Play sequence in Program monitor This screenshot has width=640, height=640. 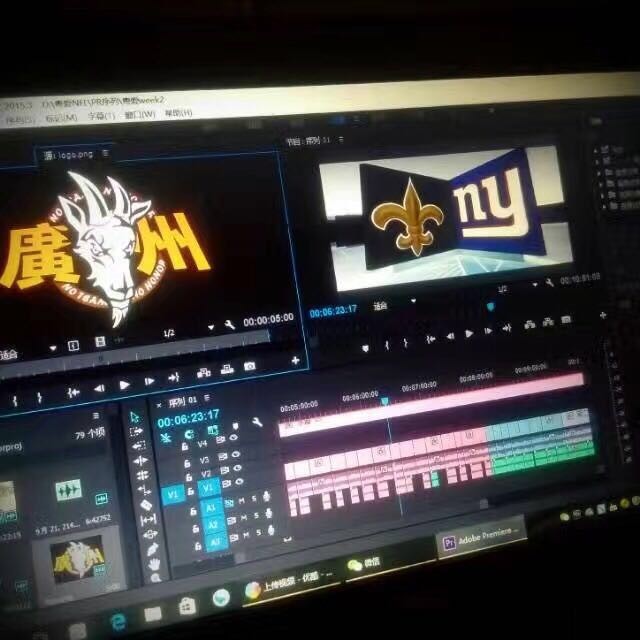coord(469,333)
